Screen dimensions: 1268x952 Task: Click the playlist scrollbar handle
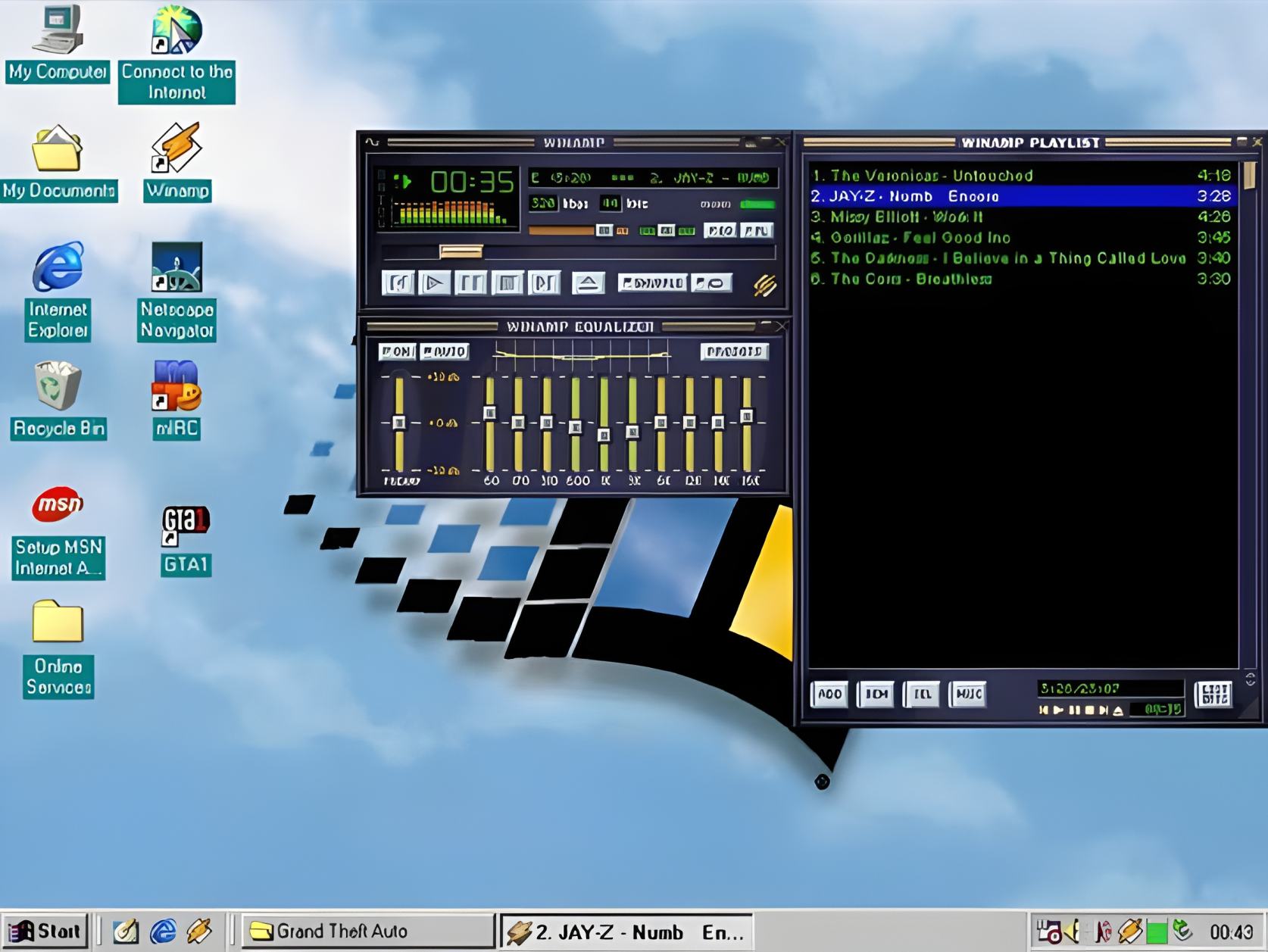[x=1249, y=175]
